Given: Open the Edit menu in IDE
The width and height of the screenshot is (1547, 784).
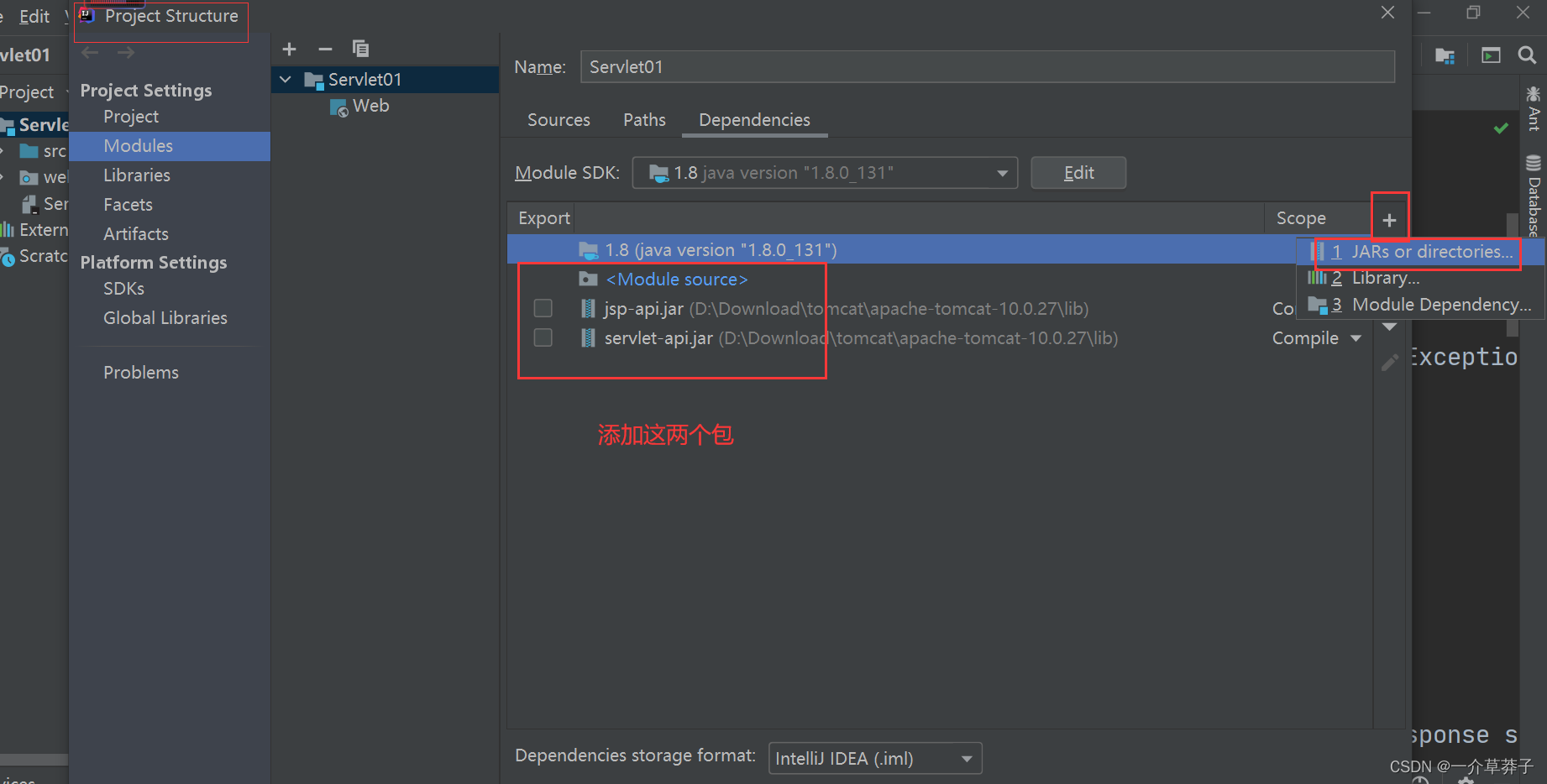Looking at the screenshot, I should pyautogui.click(x=34, y=17).
